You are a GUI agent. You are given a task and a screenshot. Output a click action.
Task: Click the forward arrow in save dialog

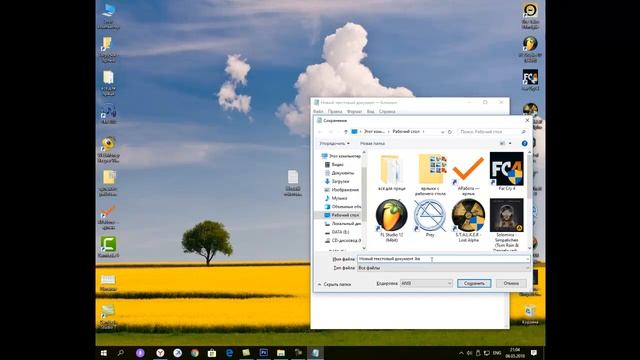click(x=331, y=132)
